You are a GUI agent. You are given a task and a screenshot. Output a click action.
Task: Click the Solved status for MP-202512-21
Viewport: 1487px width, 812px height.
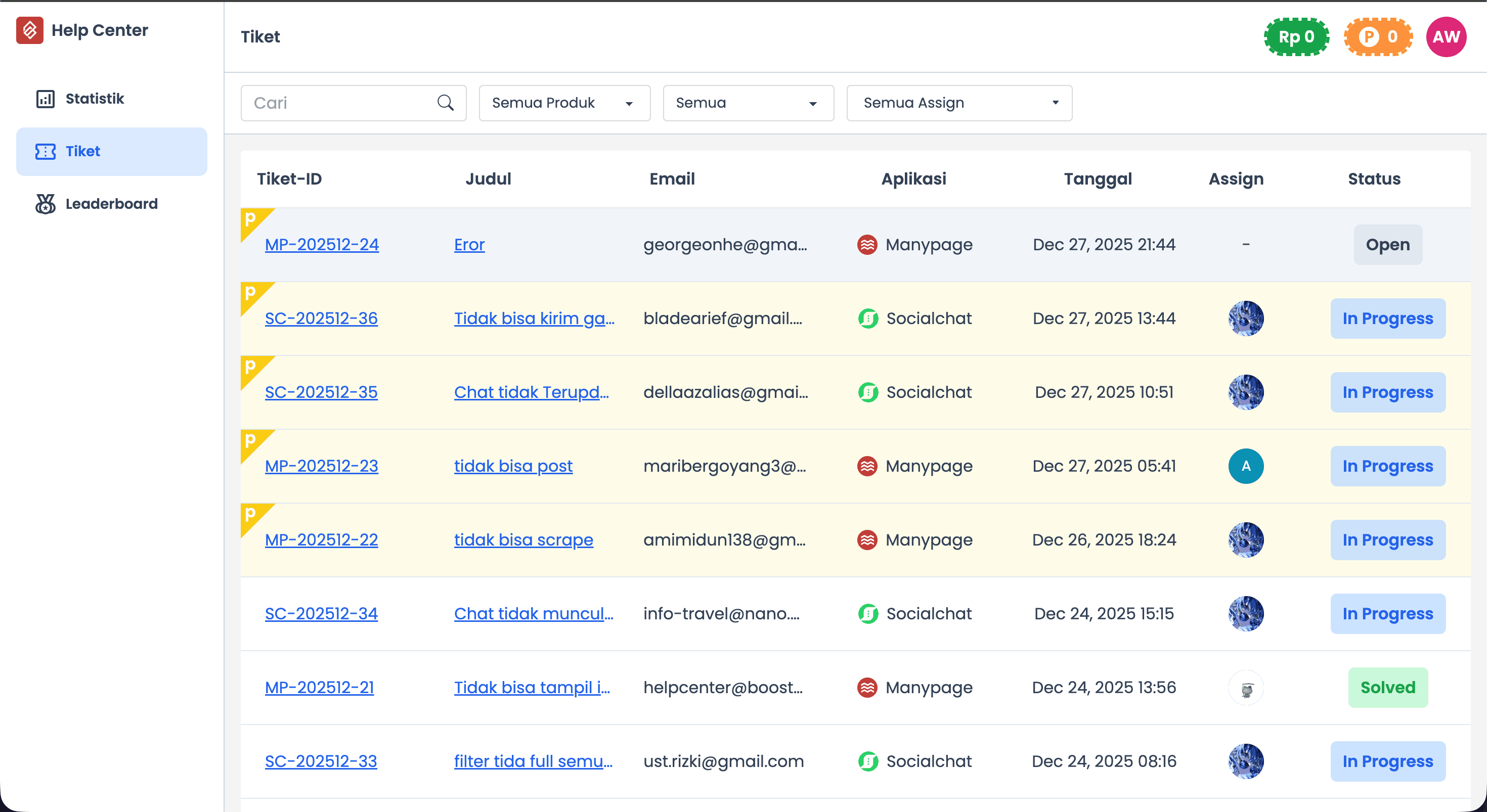tap(1388, 688)
